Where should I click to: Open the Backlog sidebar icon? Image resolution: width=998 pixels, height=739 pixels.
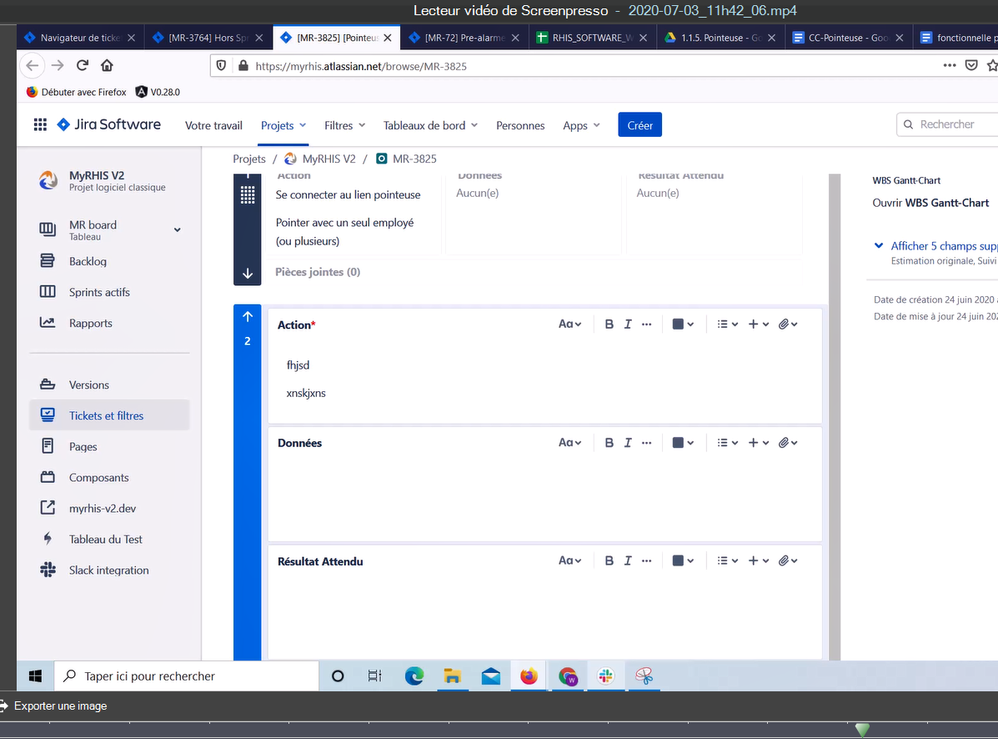point(47,261)
